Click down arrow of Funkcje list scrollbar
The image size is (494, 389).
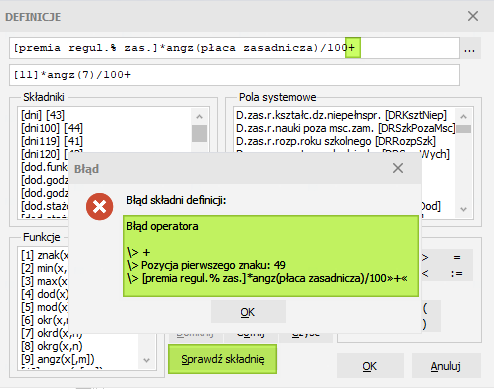[146, 360]
